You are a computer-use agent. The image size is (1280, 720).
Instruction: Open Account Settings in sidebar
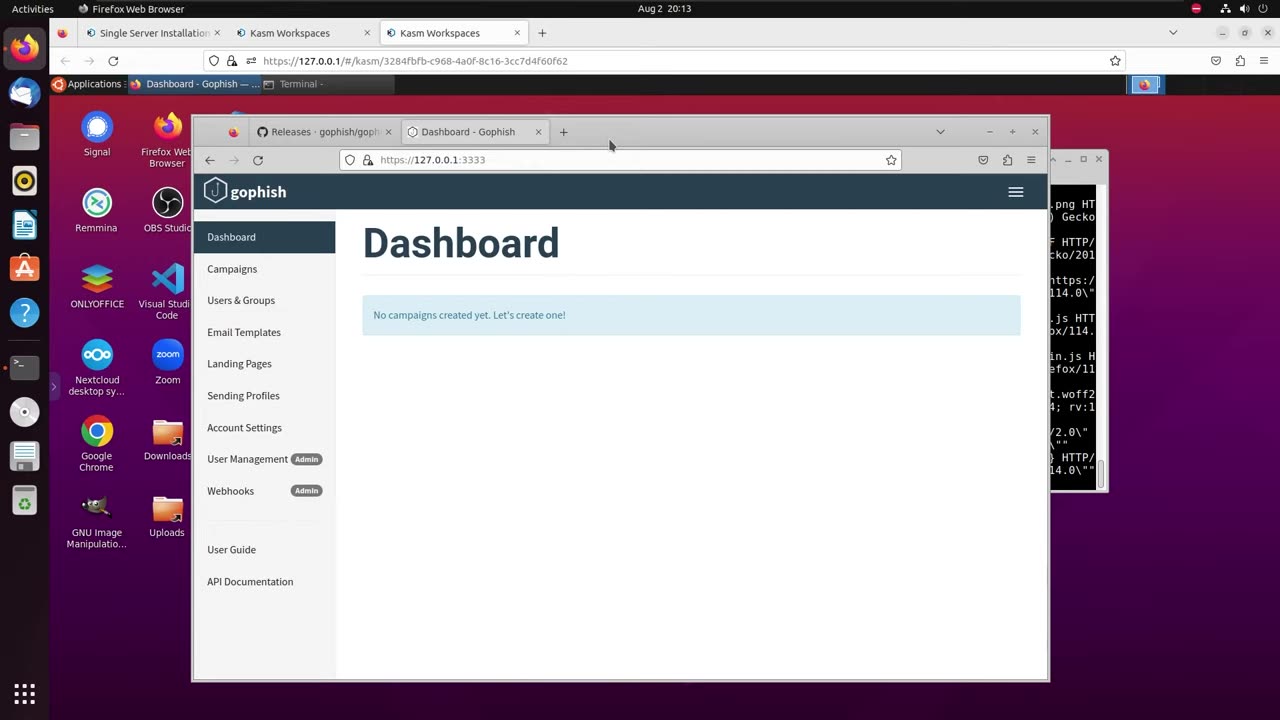click(264, 428)
